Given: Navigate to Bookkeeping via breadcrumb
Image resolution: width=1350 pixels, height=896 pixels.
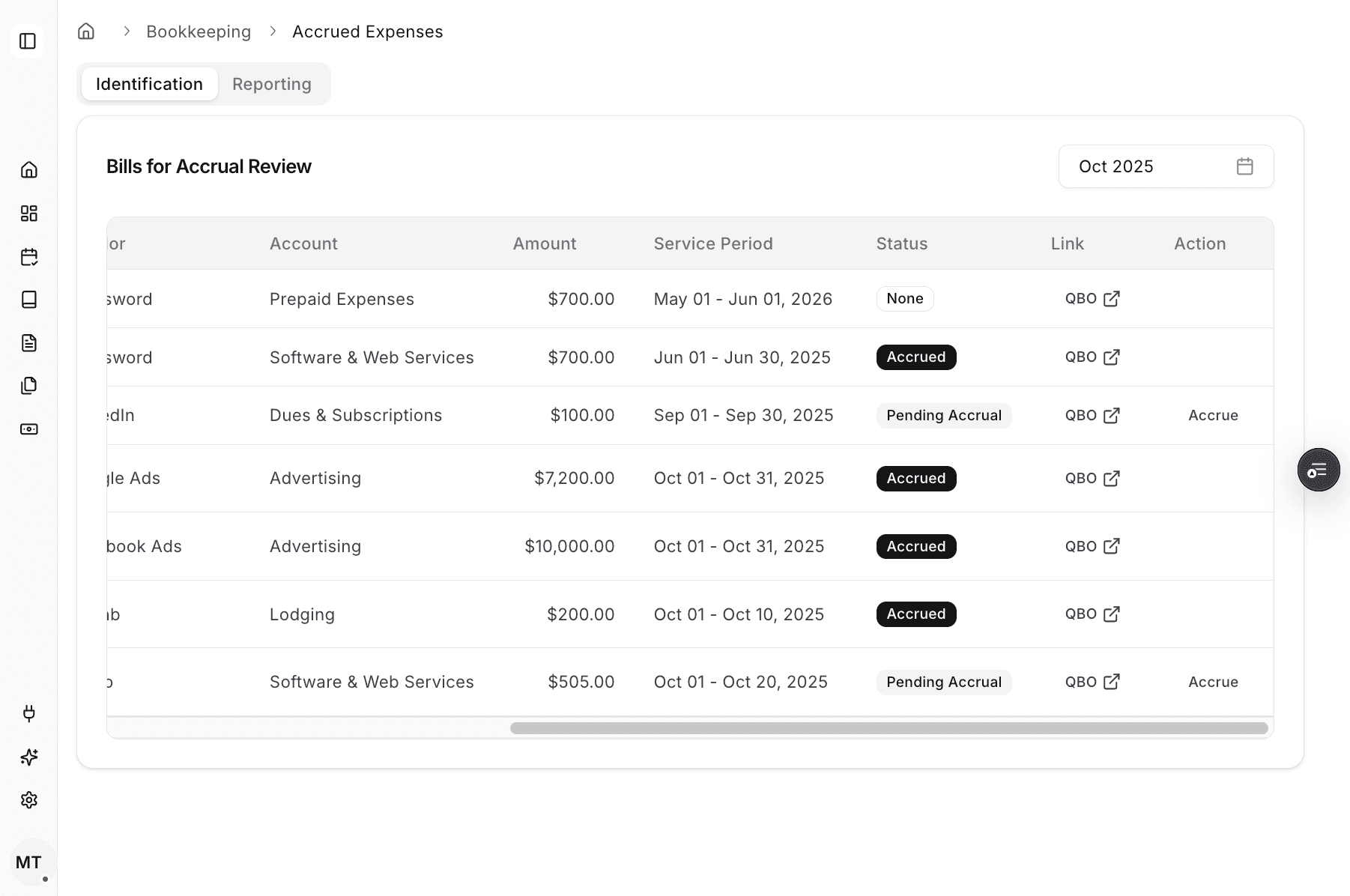Looking at the screenshot, I should pos(199,31).
